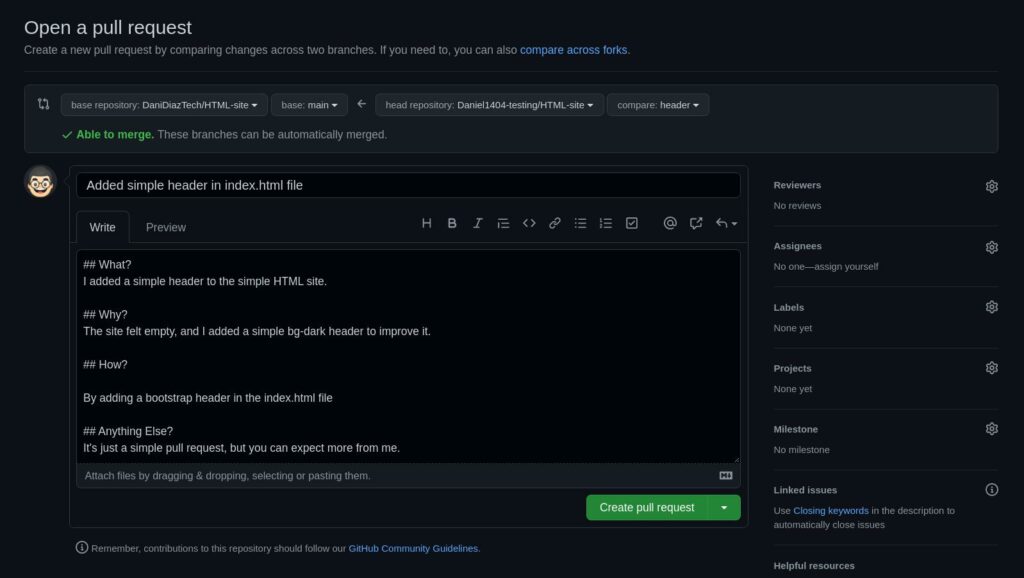Open the Labels settings gear

[x=991, y=306]
